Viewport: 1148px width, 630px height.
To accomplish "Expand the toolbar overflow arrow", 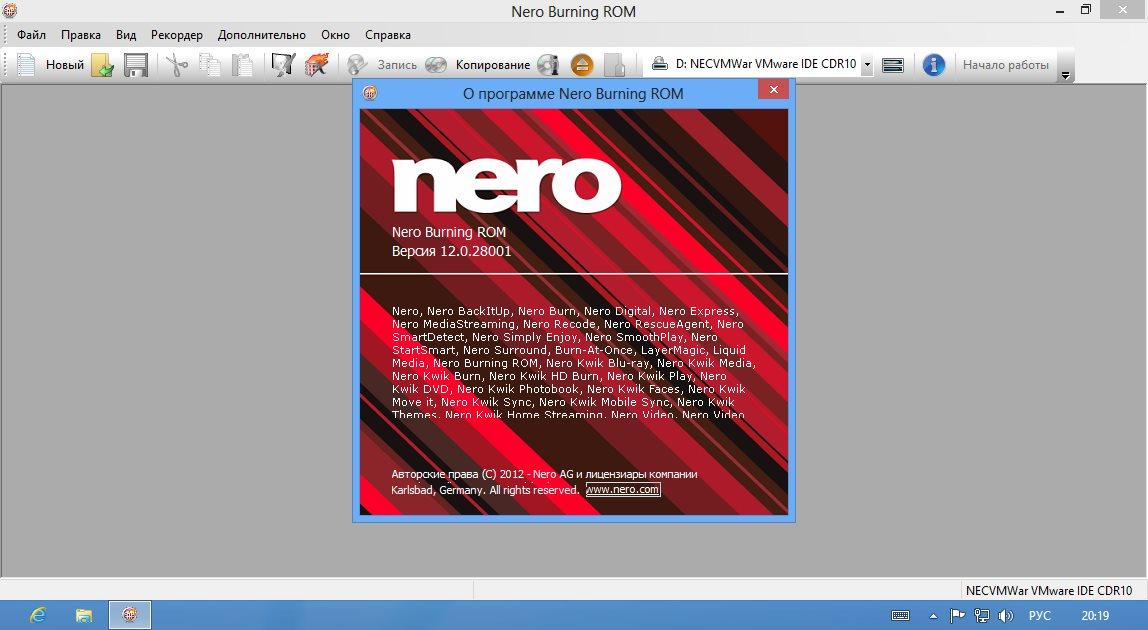I will [x=1066, y=74].
